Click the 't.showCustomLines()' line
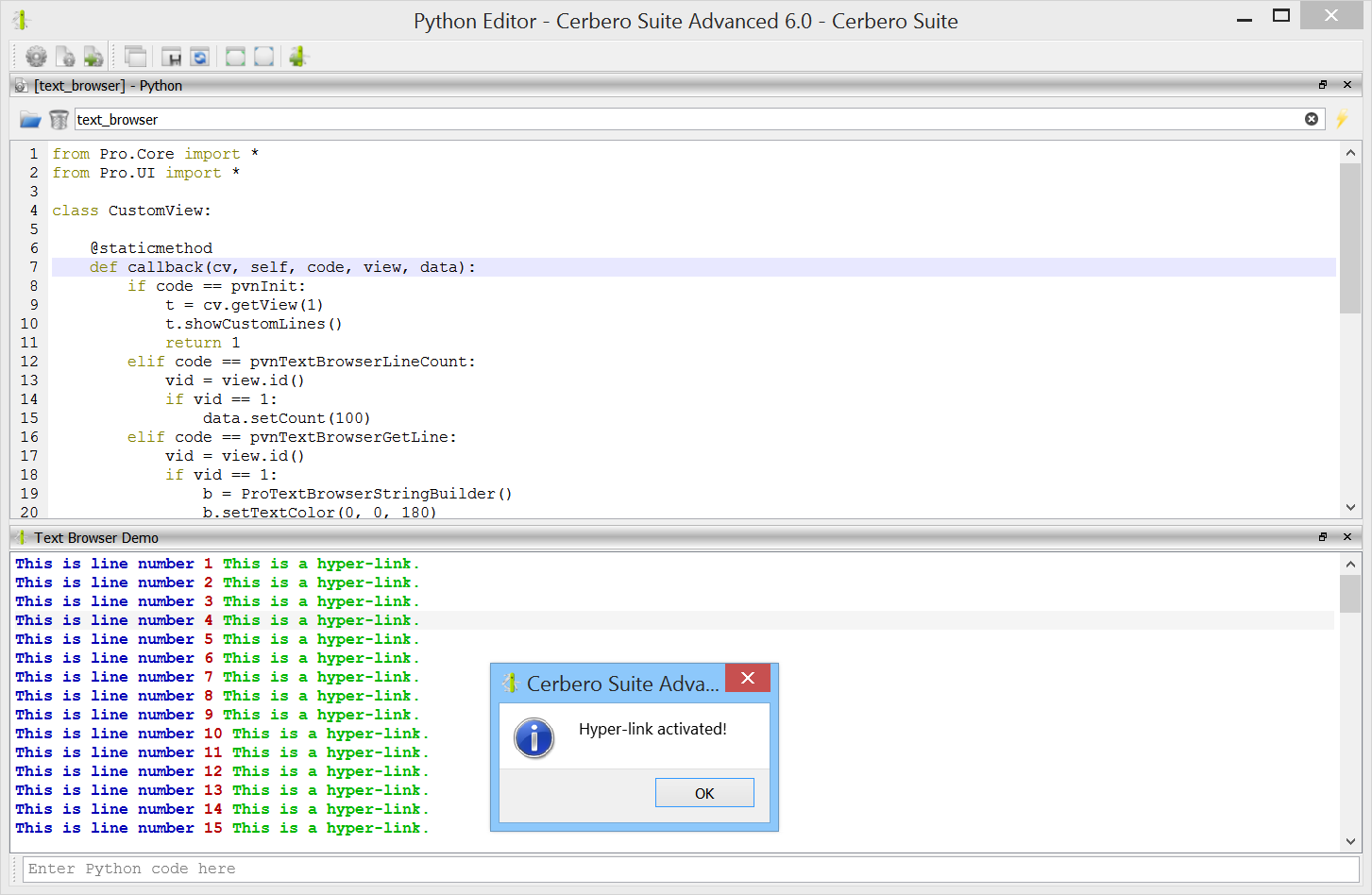The width and height of the screenshot is (1372, 895). coord(254,324)
